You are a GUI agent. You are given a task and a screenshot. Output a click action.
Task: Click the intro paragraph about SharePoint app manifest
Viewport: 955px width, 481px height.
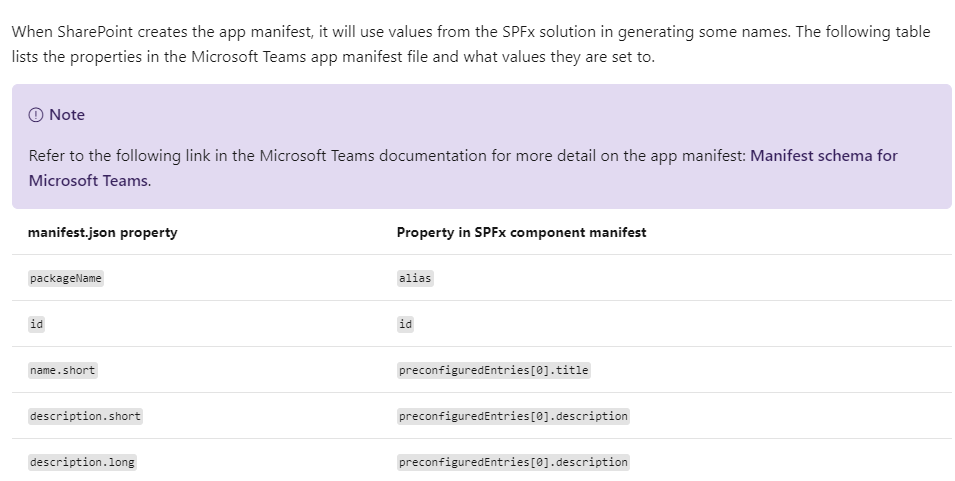pyautogui.click(x=471, y=44)
